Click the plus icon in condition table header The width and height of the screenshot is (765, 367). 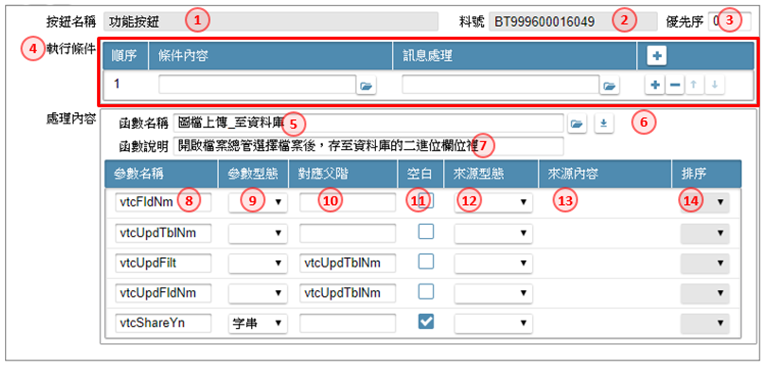tap(657, 56)
